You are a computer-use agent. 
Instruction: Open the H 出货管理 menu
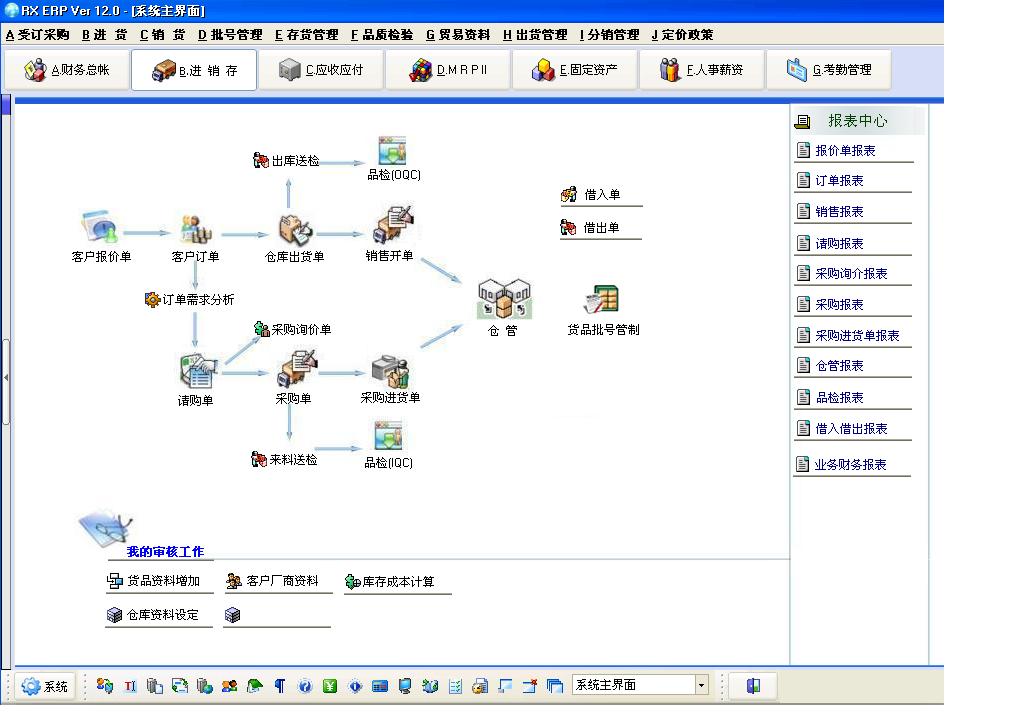pyautogui.click(x=535, y=33)
